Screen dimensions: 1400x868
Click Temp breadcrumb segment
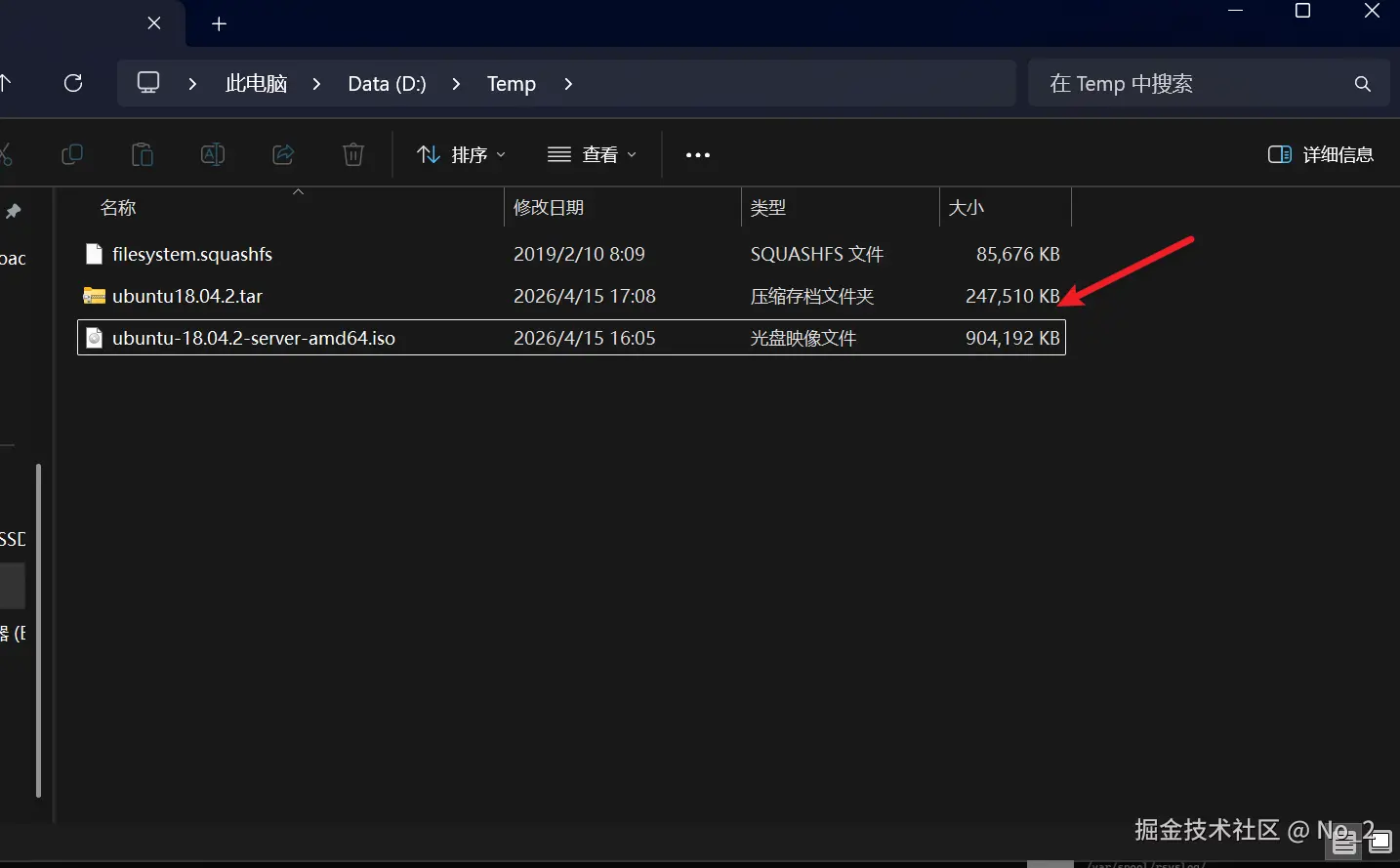[512, 84]
